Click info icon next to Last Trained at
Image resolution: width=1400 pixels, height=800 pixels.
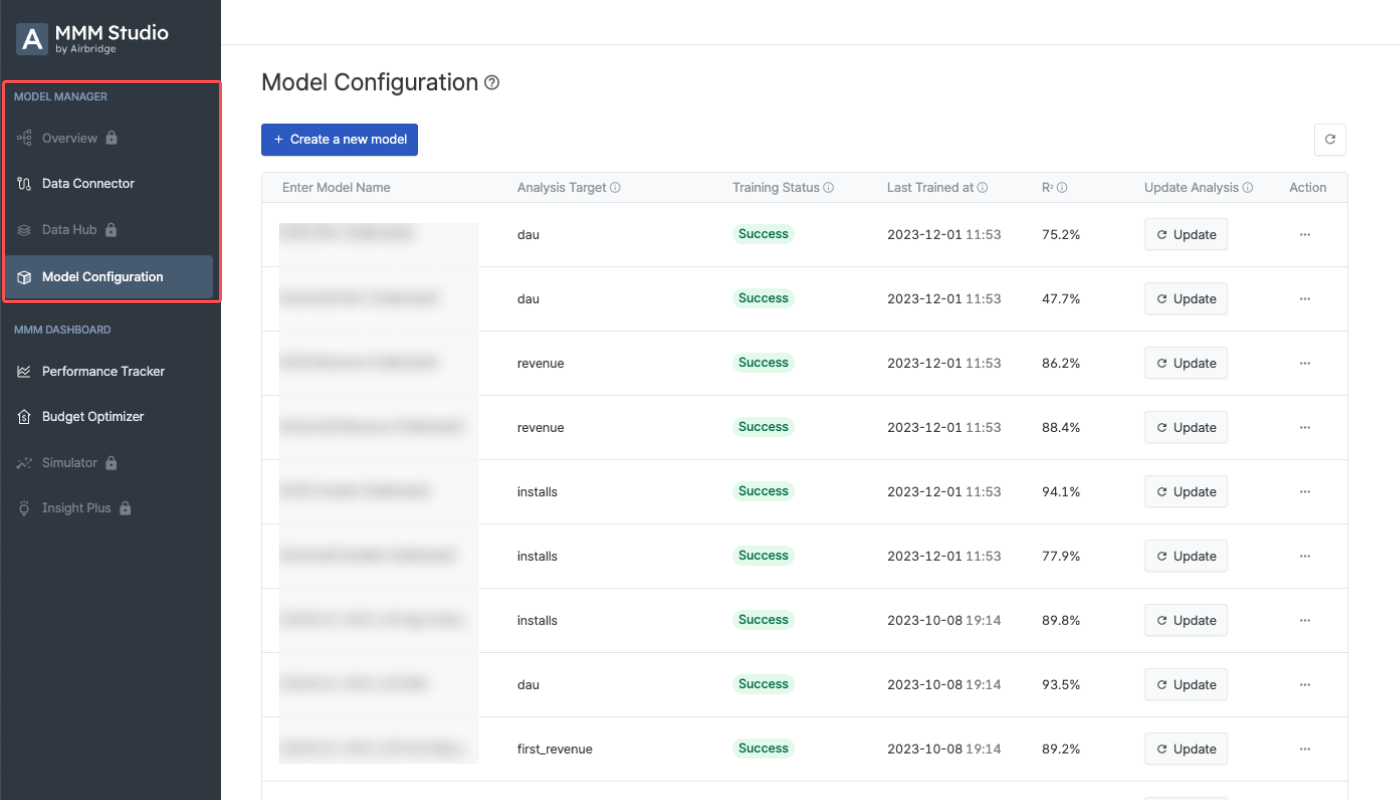pyautogui.click(x=983, y=188)
